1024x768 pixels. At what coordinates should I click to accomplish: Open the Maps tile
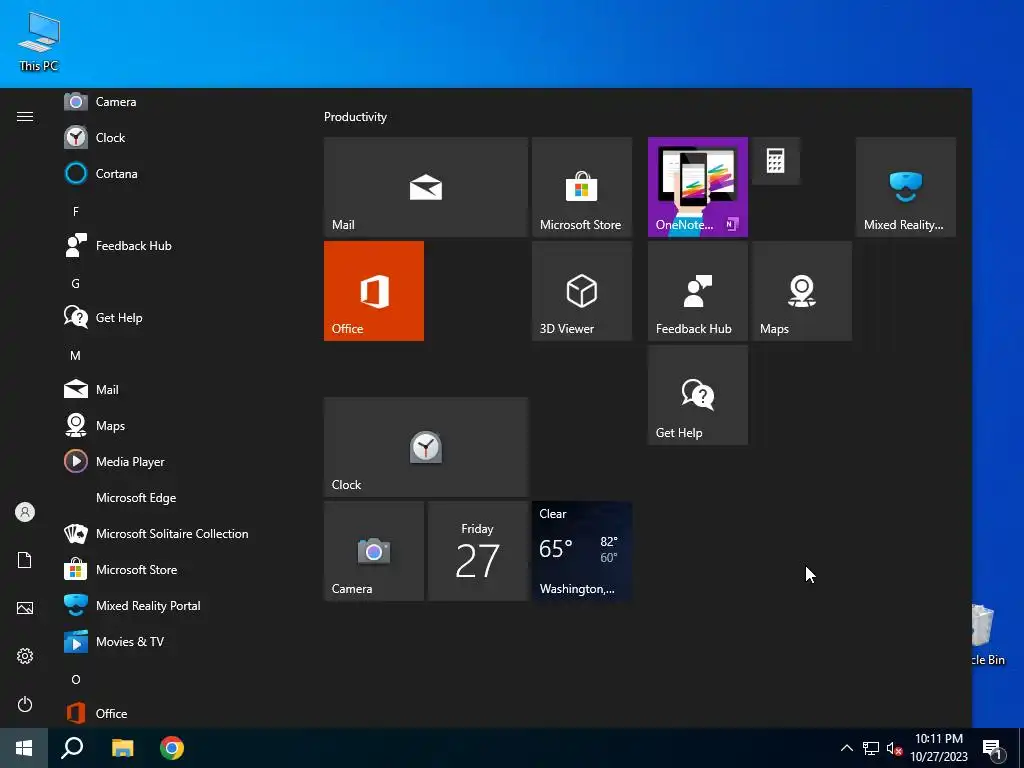[802, 291]
